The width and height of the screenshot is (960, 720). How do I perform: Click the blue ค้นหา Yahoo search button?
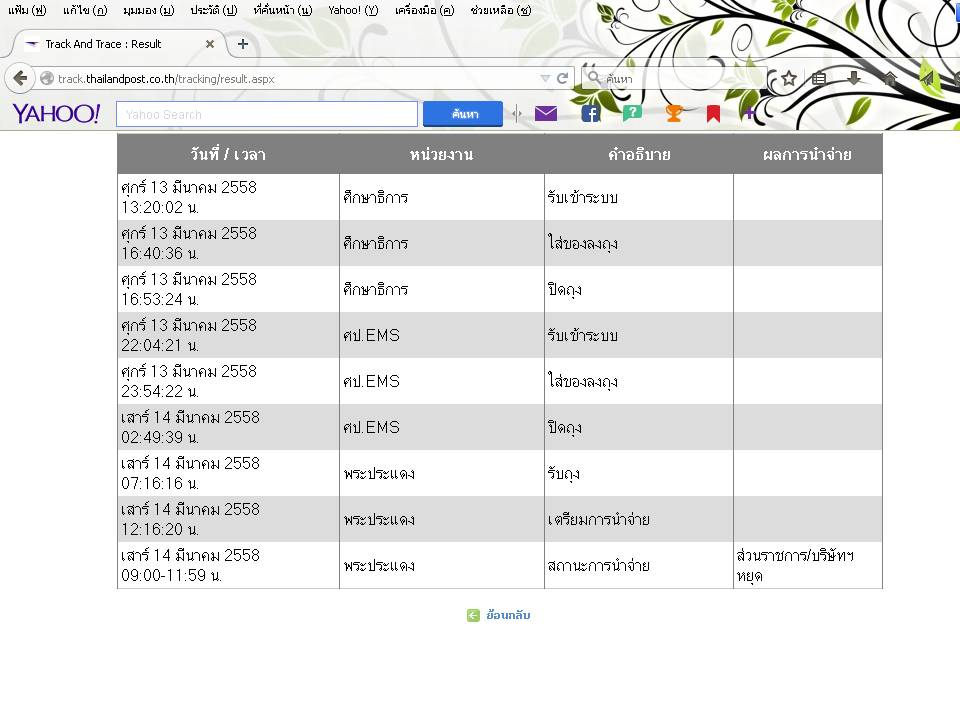pos(463,114)
